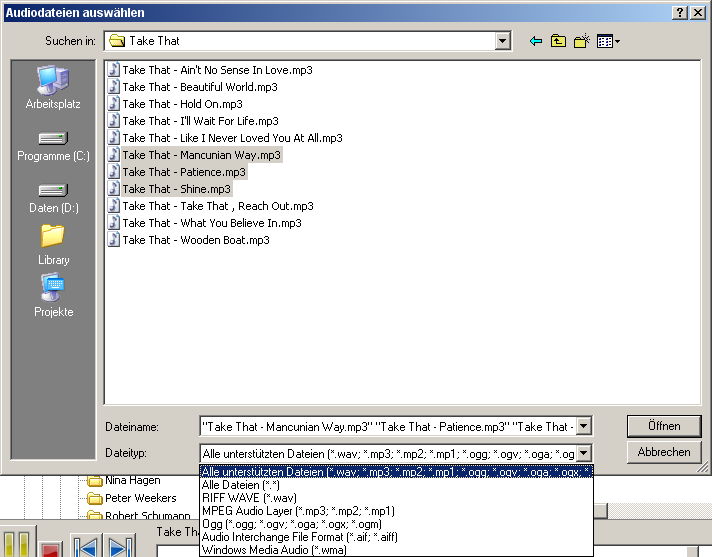The height and width of the screenshot is (557, 712).
Task: Click the help question mark button
Action: pyautogui.click(x=679, y=13)
